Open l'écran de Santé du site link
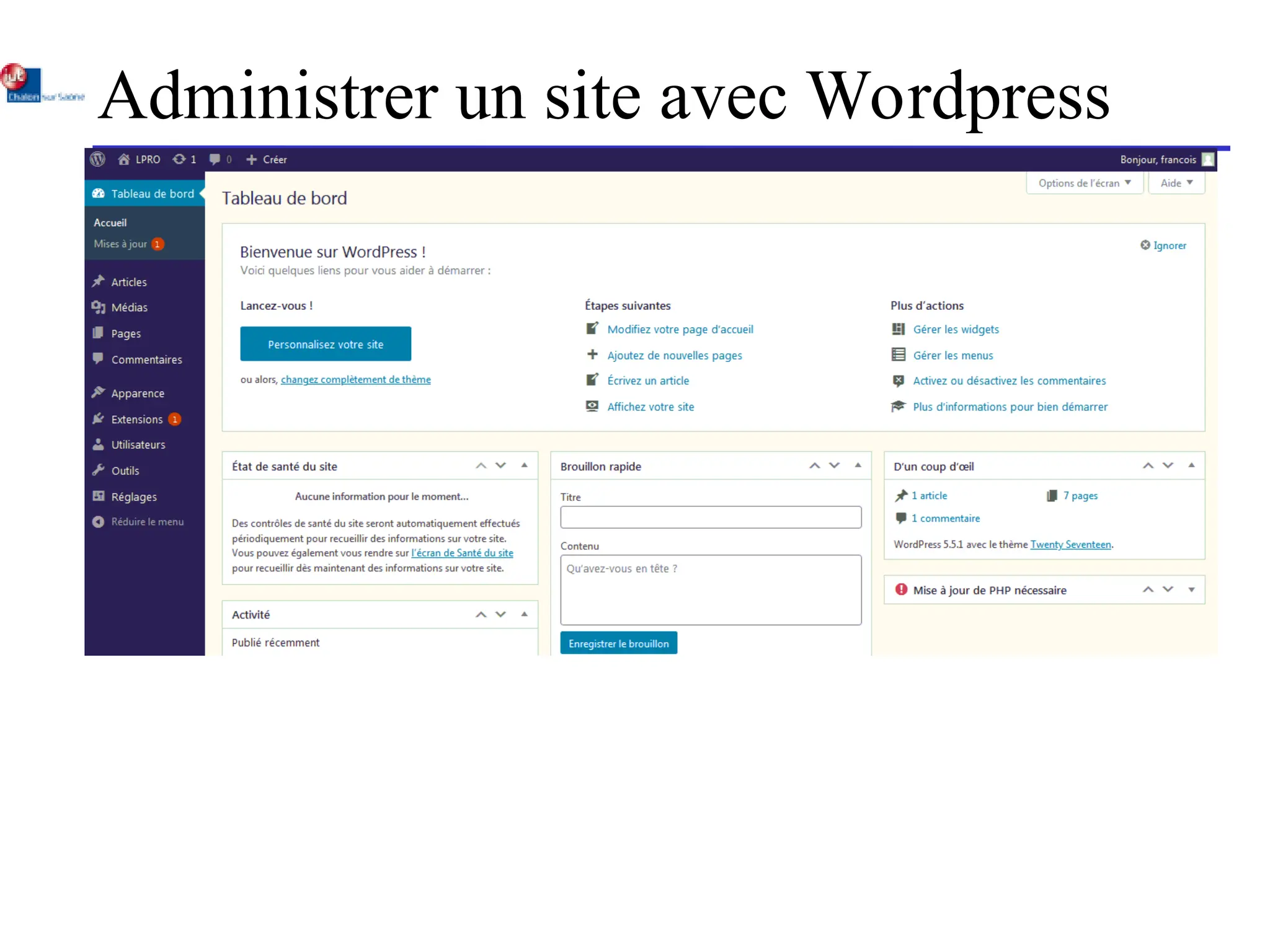Viewport: 1270px width, 952px height. 462,553
